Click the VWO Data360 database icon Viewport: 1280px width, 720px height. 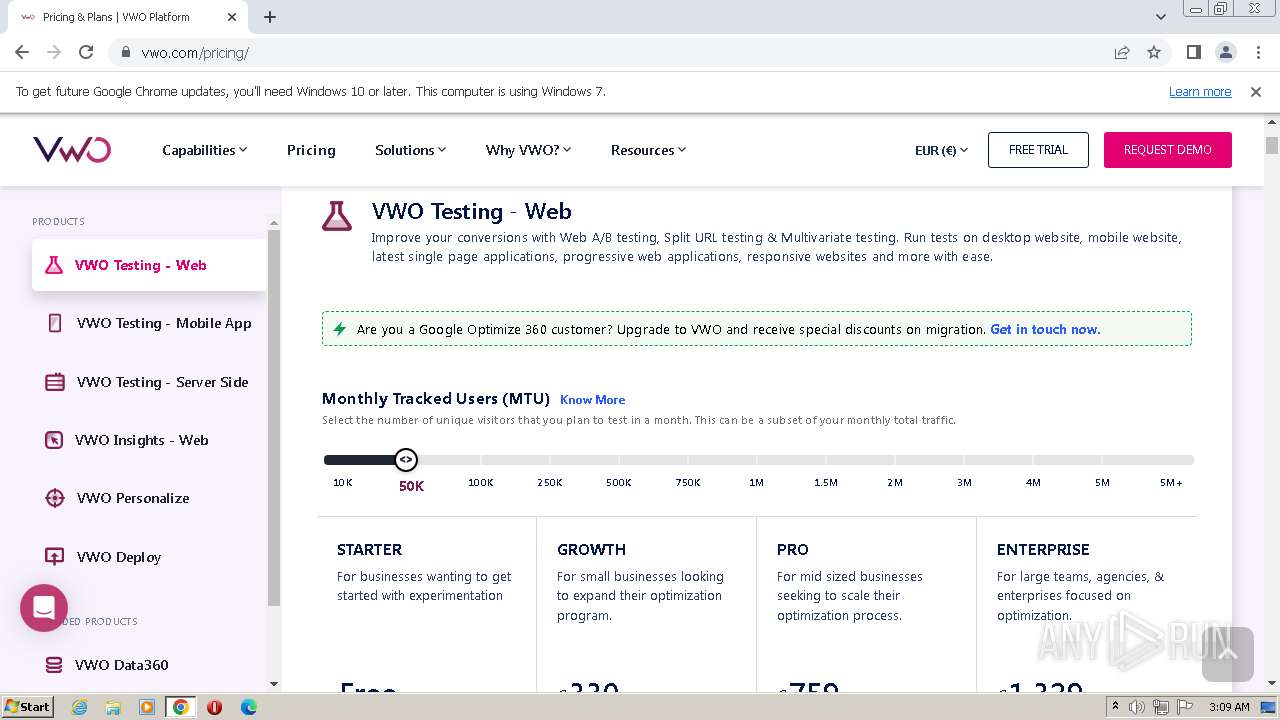click(55, 665)
